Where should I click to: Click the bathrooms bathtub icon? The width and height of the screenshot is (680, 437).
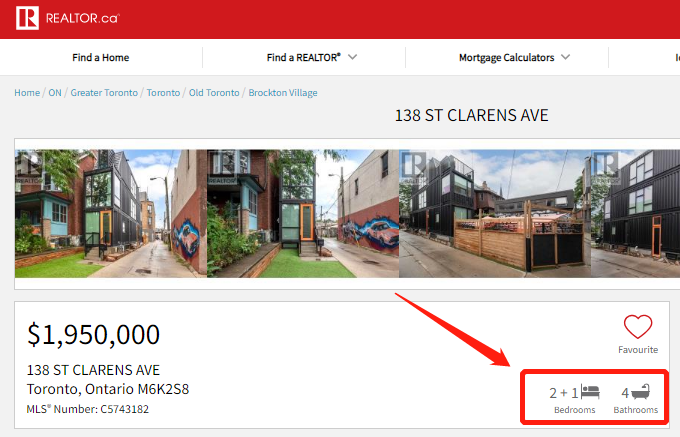(x=641, y=392)
